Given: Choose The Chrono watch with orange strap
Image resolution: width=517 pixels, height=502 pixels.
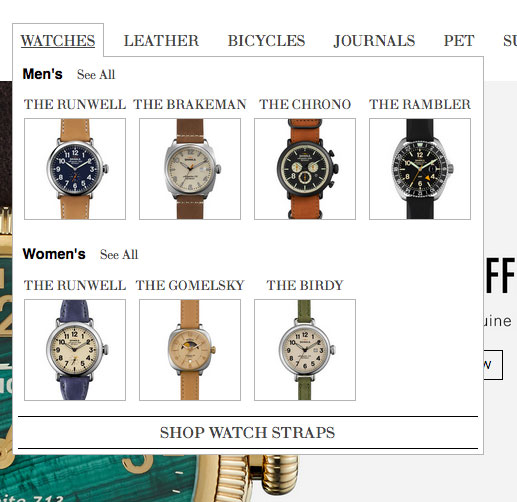Looking at the screenshot, I should 305,169.
